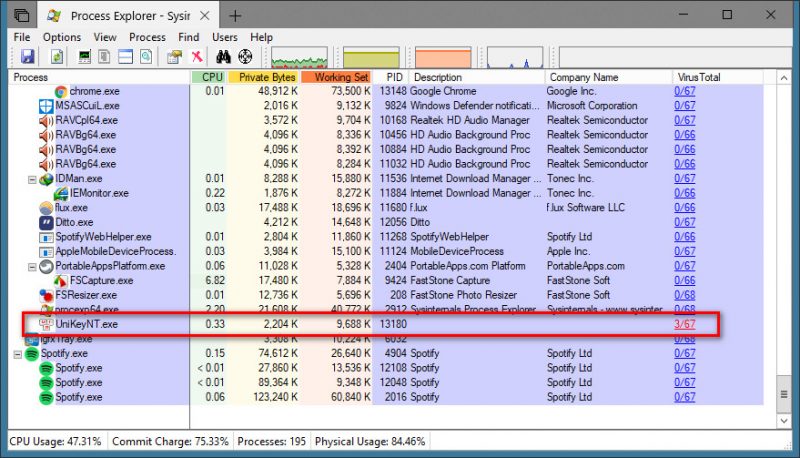
Task: Select the AppleMobileDeviceProcess row
Action: (x=386, y=251)
